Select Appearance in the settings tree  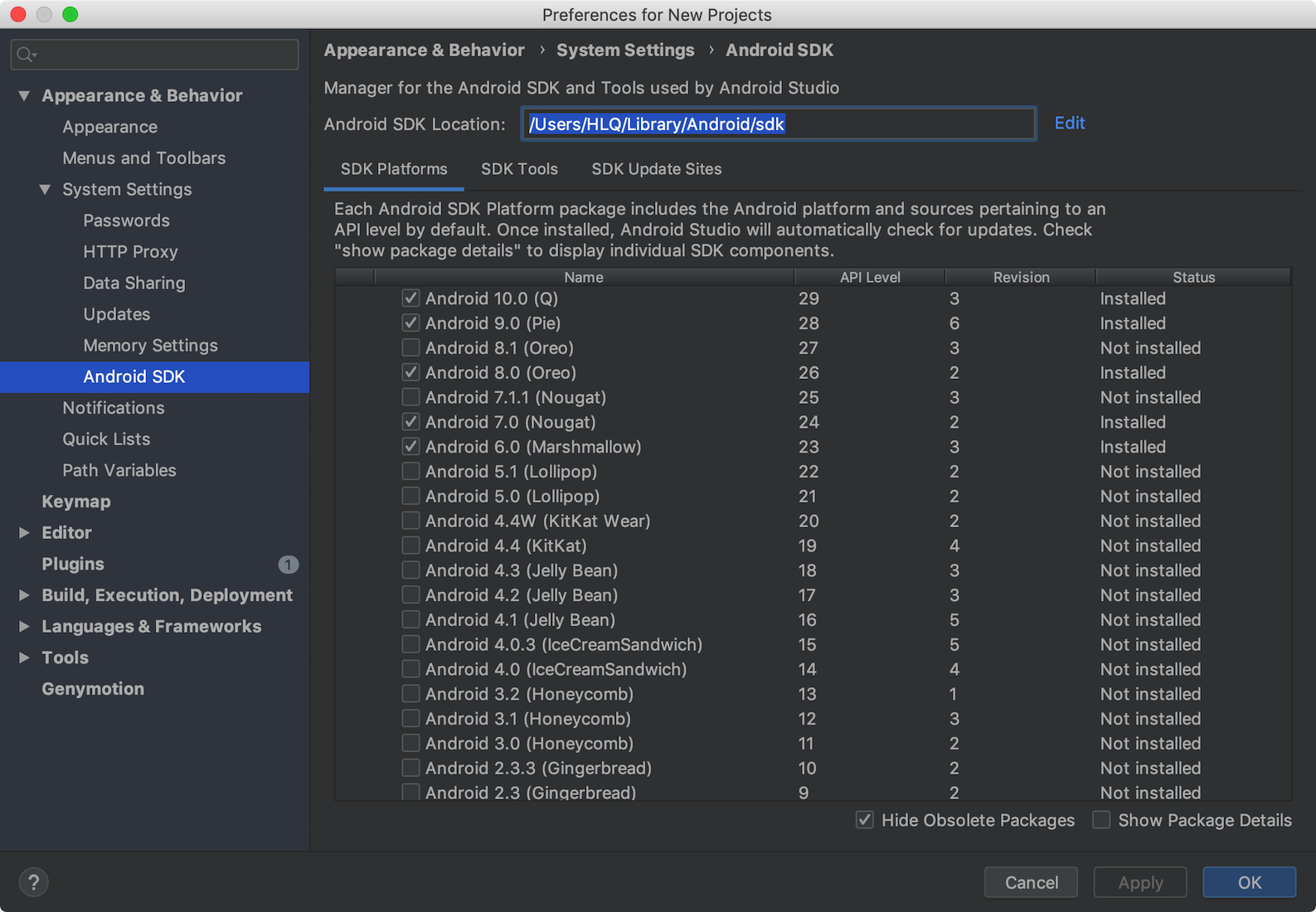[x=109, y=128]
